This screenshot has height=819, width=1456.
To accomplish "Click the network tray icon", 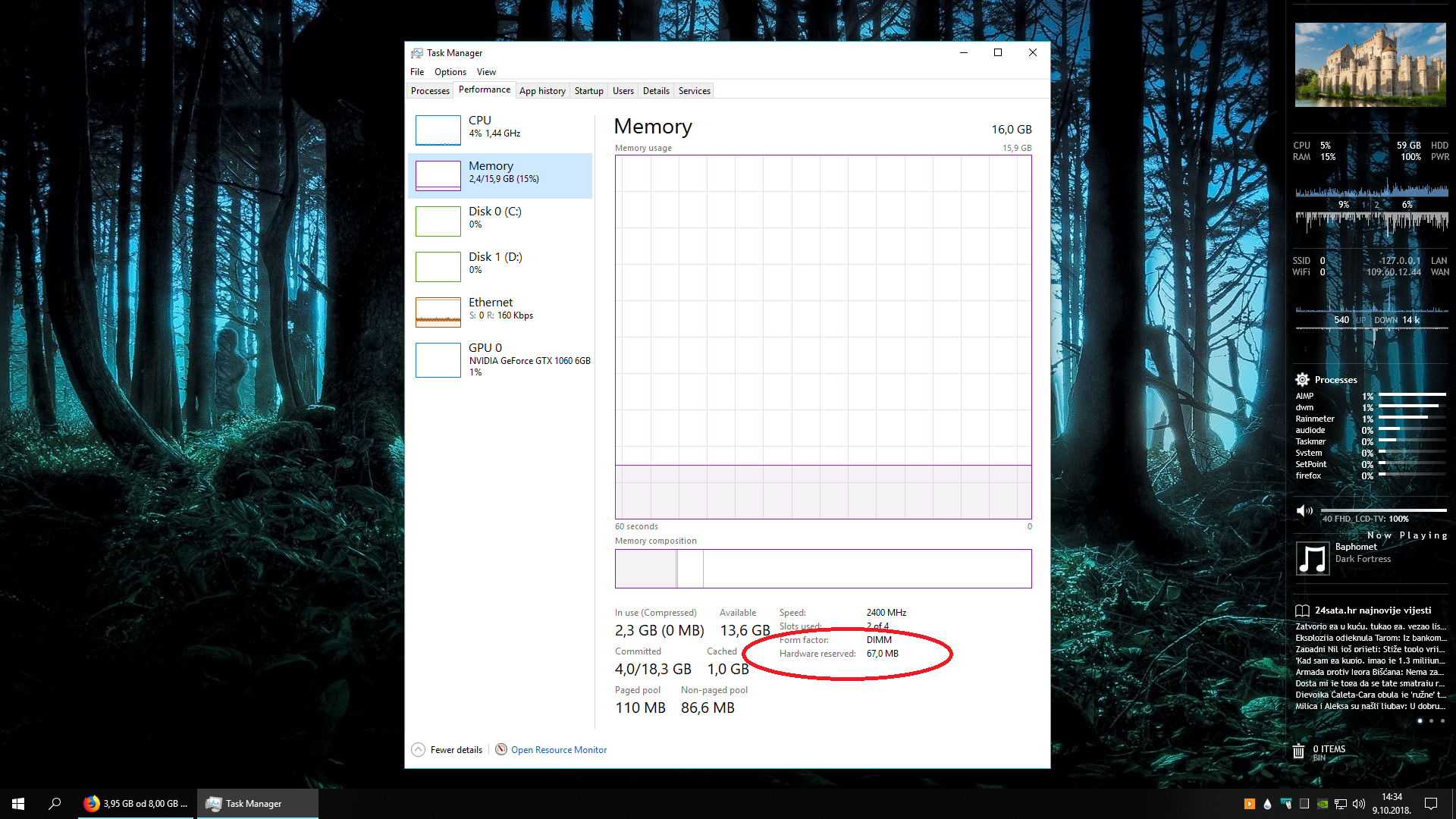I will [x=1341, y=804].
